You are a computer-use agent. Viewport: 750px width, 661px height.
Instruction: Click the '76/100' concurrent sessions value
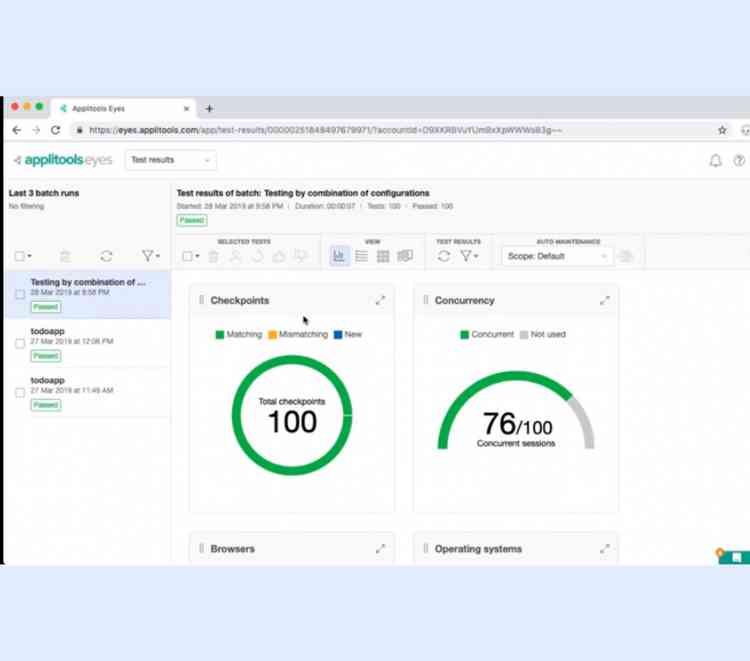(x=517, y=424)
